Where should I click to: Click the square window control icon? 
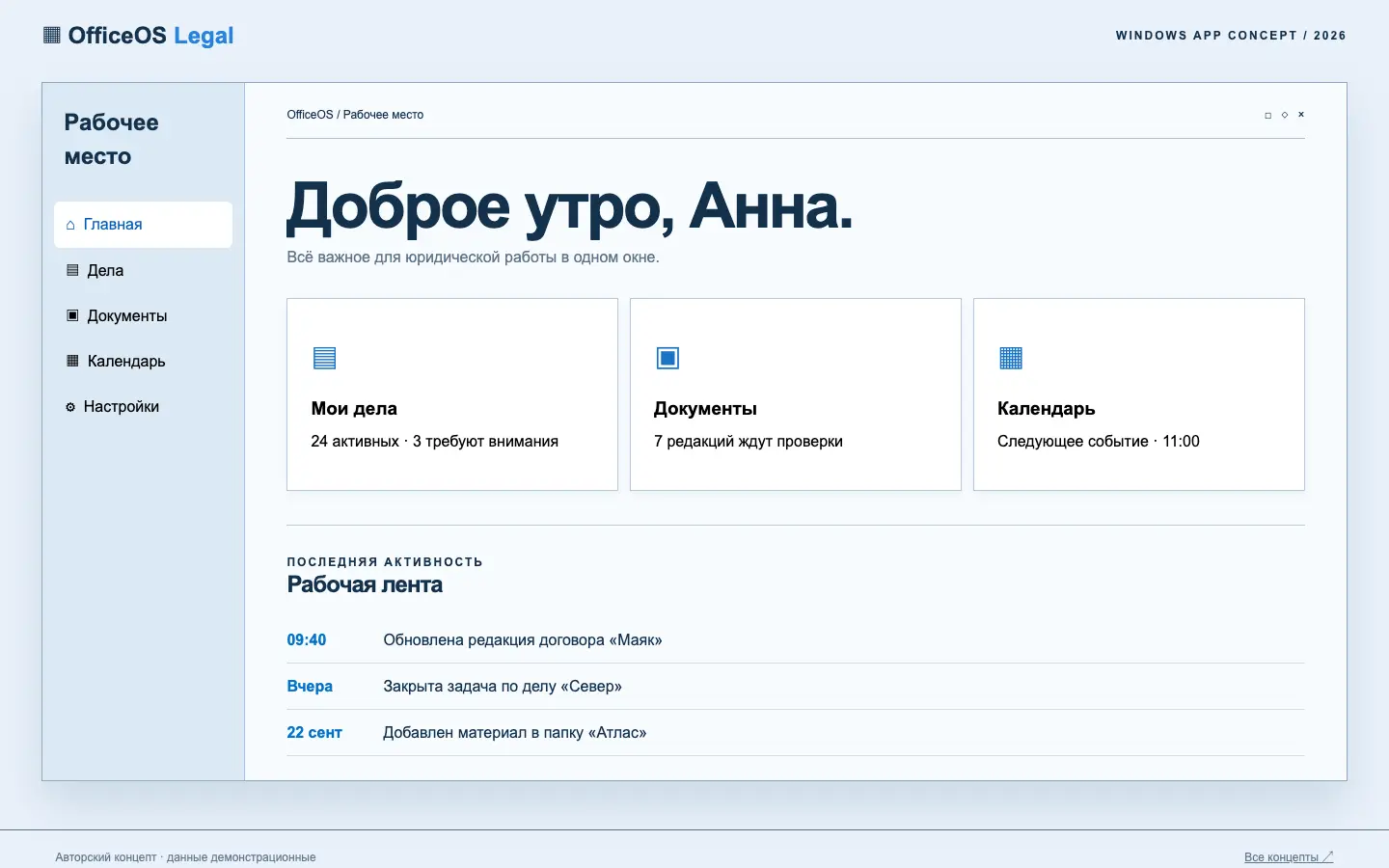(1267, 115)
